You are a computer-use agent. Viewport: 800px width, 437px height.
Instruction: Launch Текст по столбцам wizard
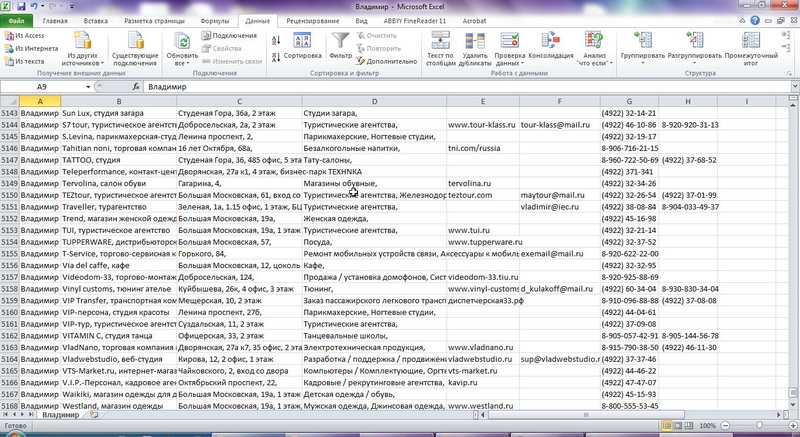(x=440, y=48)
